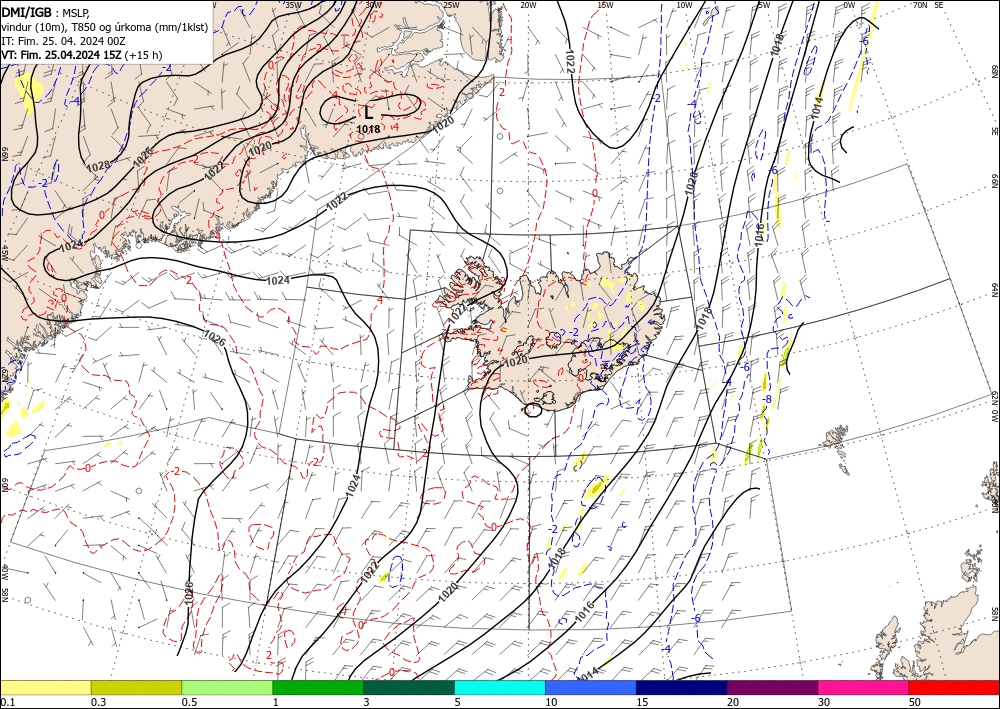Image resolution: width=1000 pixels, height=709 pixels.
Task: Click the 1028 isobar label
Action: (99, 167)
